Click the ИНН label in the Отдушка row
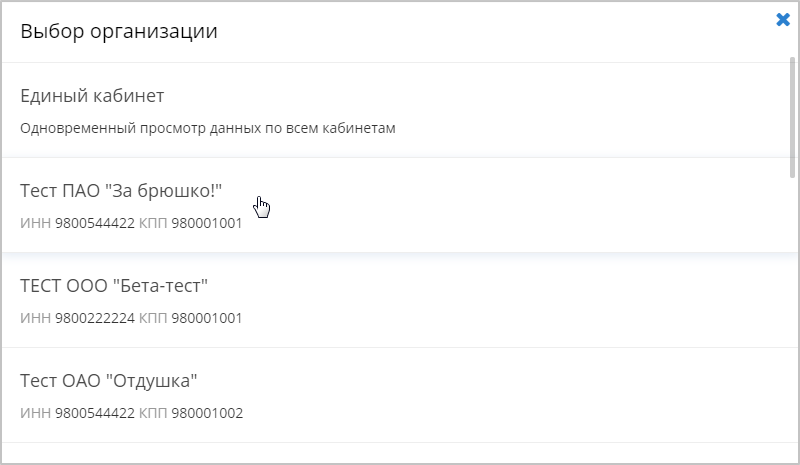Image resolution: width=800 pixels, height=465 pixels. [36, 413]
